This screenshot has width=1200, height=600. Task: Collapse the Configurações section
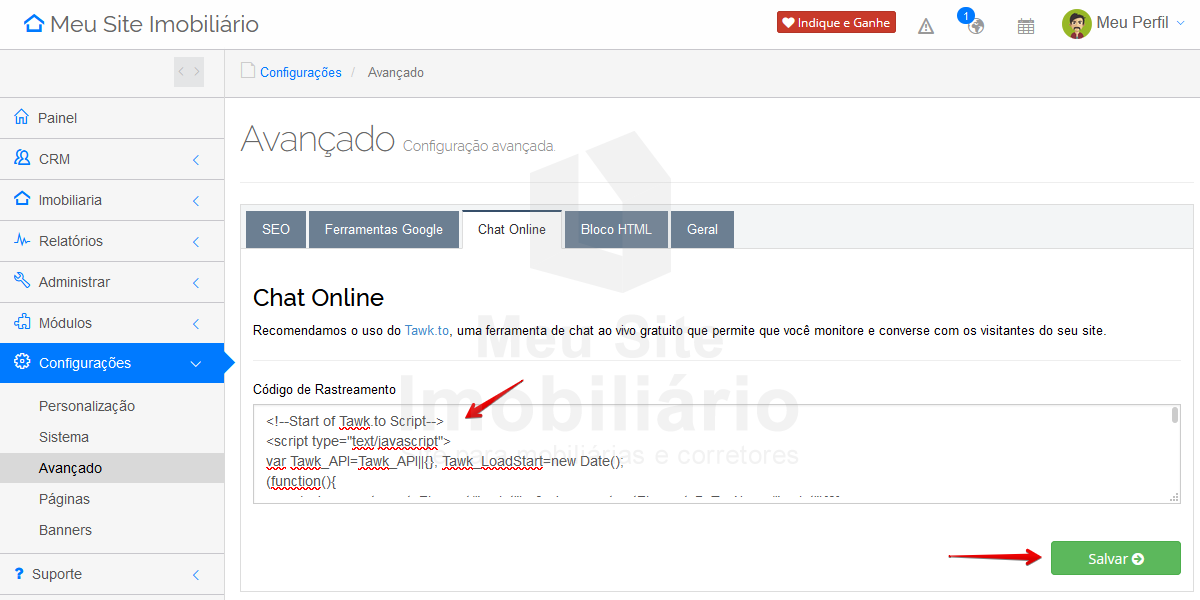click(196, 364)
